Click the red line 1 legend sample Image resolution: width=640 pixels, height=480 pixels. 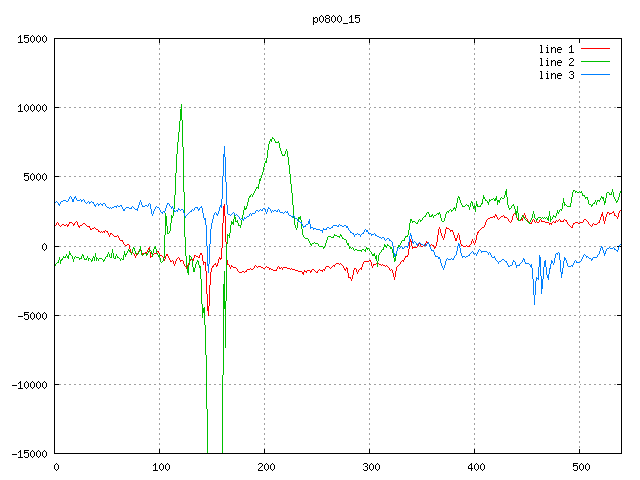point(595,49)
